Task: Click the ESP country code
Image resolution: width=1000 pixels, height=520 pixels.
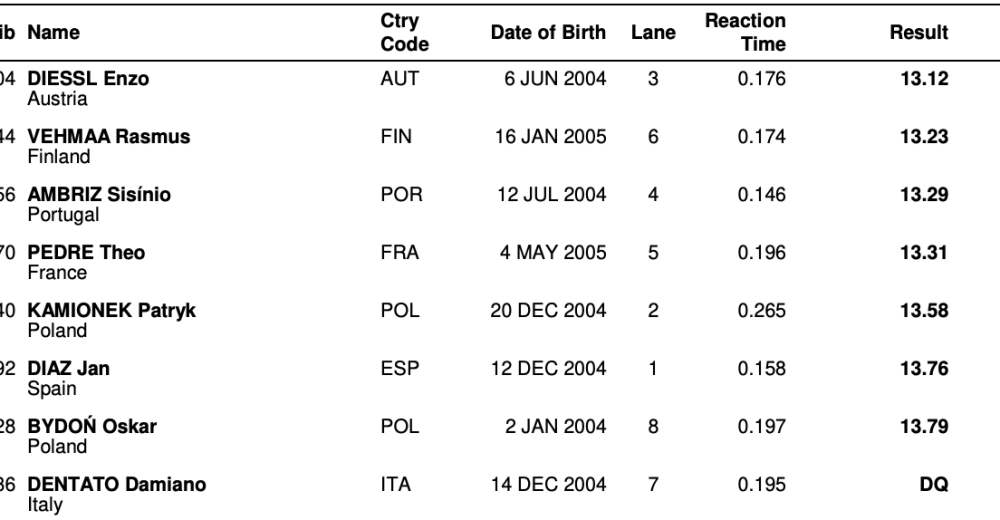Action: 398,369
